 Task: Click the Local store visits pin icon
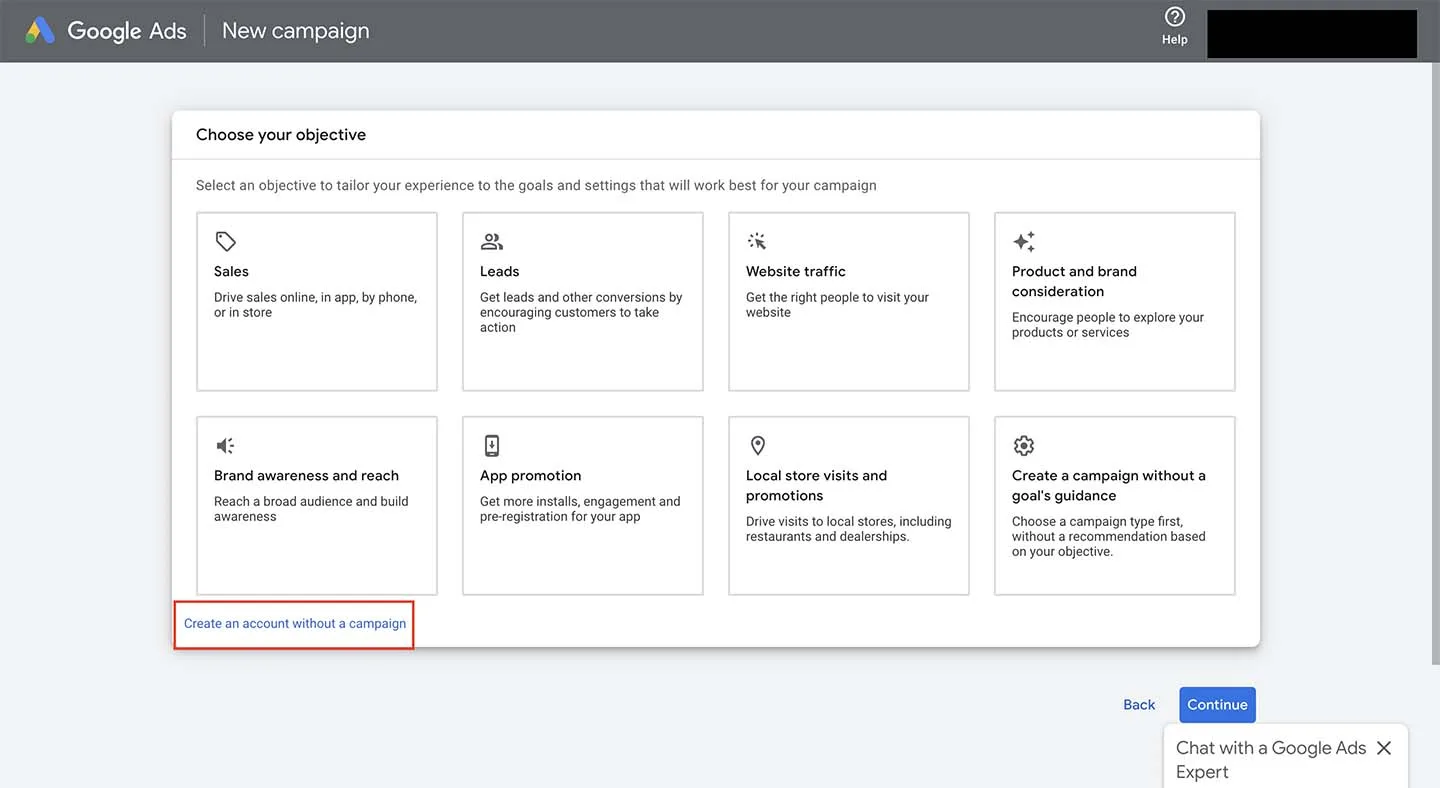click(757, 445)
